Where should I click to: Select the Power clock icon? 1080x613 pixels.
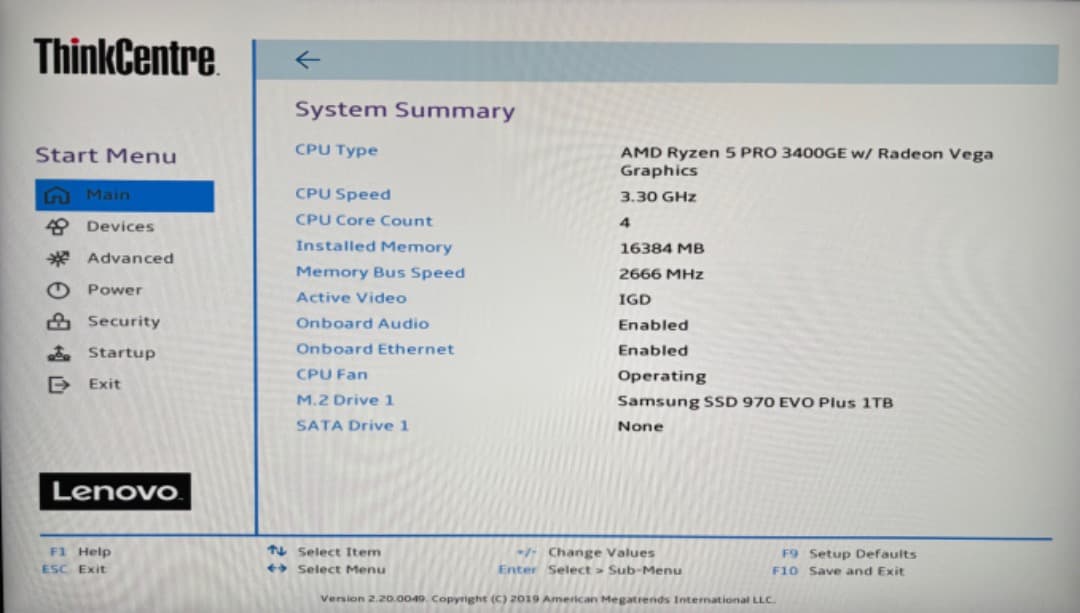point(60,289)
